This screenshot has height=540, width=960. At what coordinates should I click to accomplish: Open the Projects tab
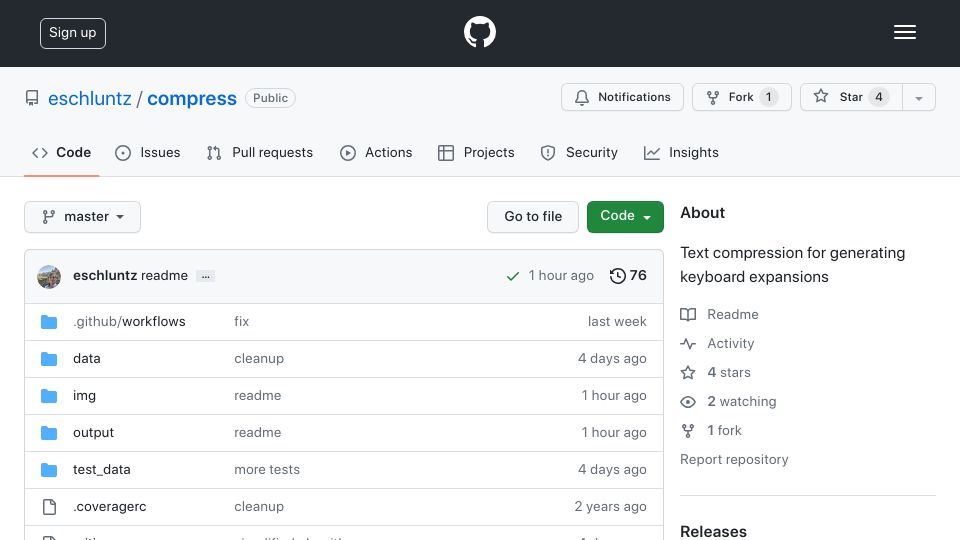[x=476, y=152]
